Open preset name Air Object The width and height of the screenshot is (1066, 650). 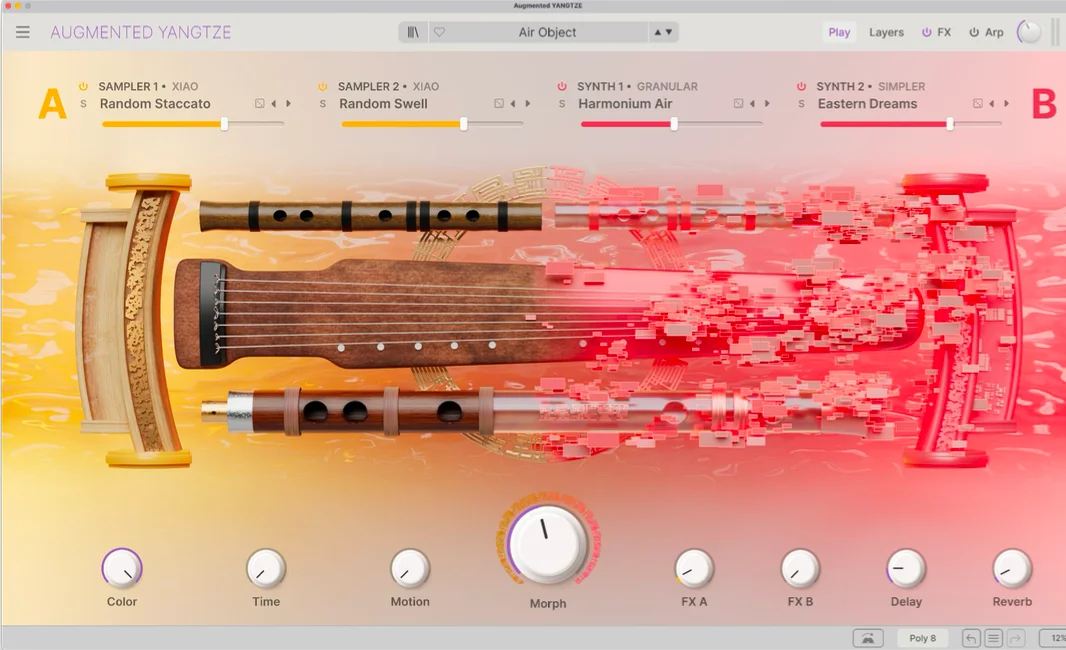[547, 32]
